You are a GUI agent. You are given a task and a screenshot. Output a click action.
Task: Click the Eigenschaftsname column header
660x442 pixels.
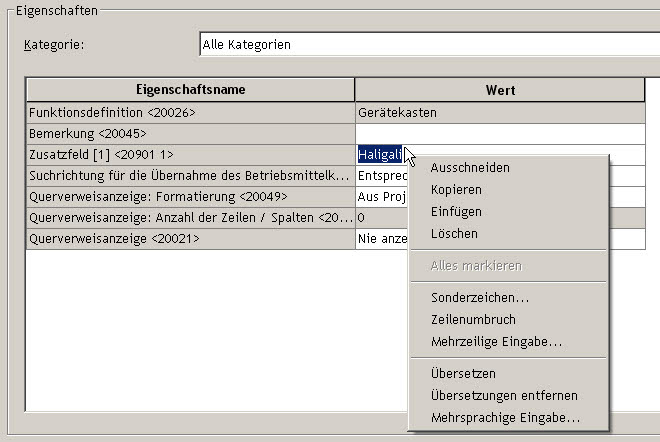191,90
